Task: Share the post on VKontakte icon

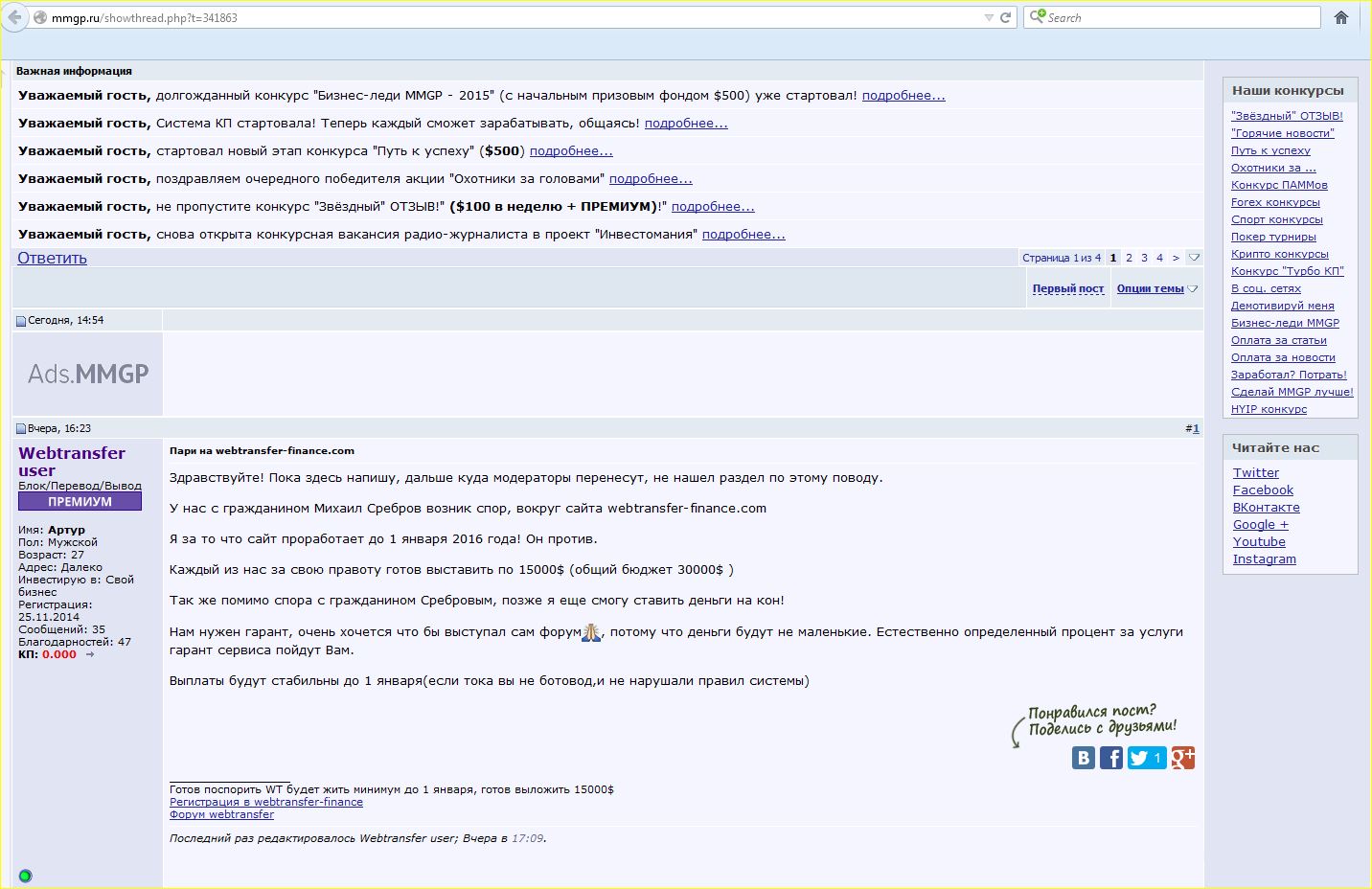Action: click(1084, 758)
